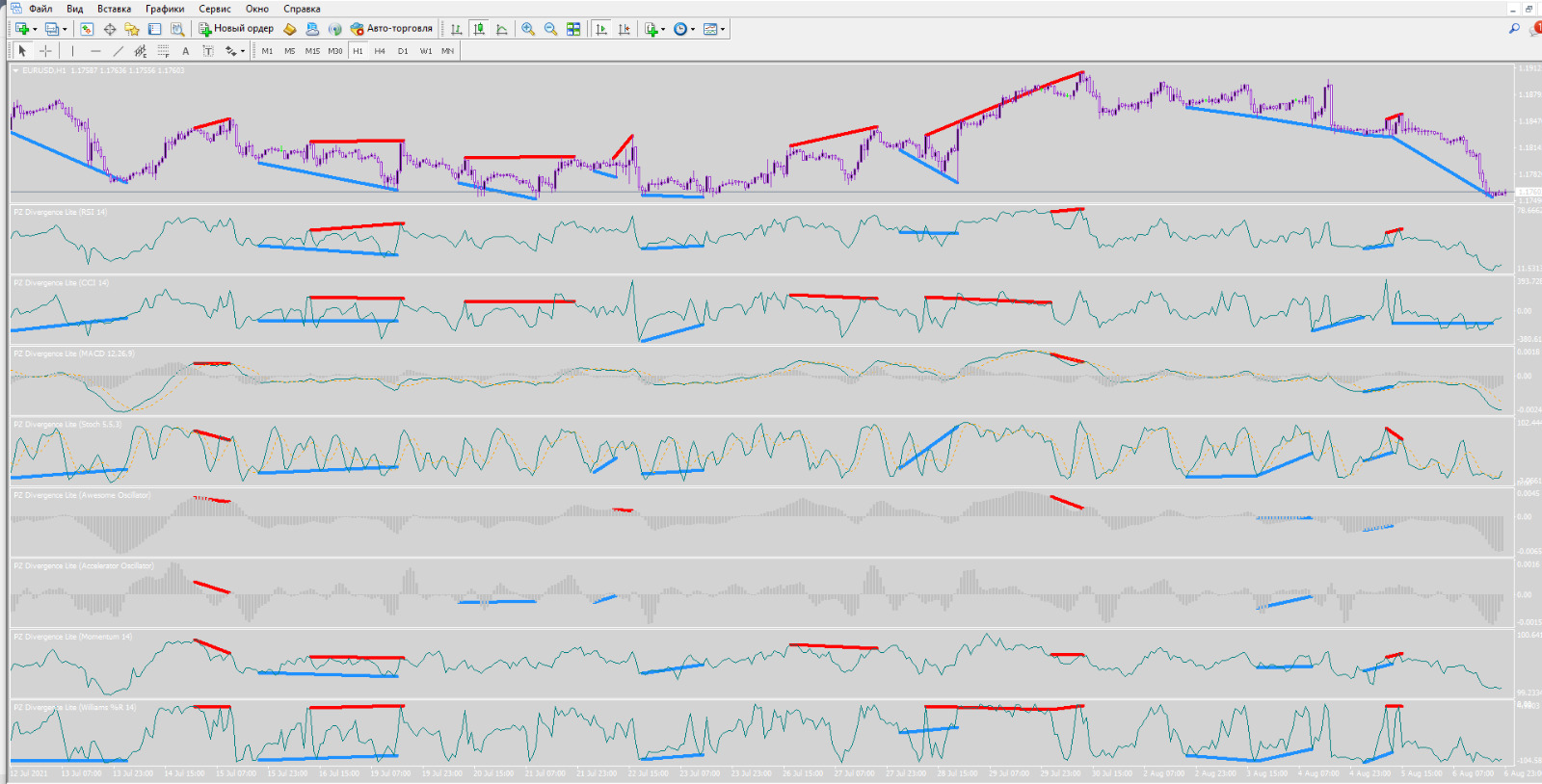Screen dimensions: 1542x784
Task: Switch chart to Line Chart mode
Action: pyautogui.click(x=502, y=29)
